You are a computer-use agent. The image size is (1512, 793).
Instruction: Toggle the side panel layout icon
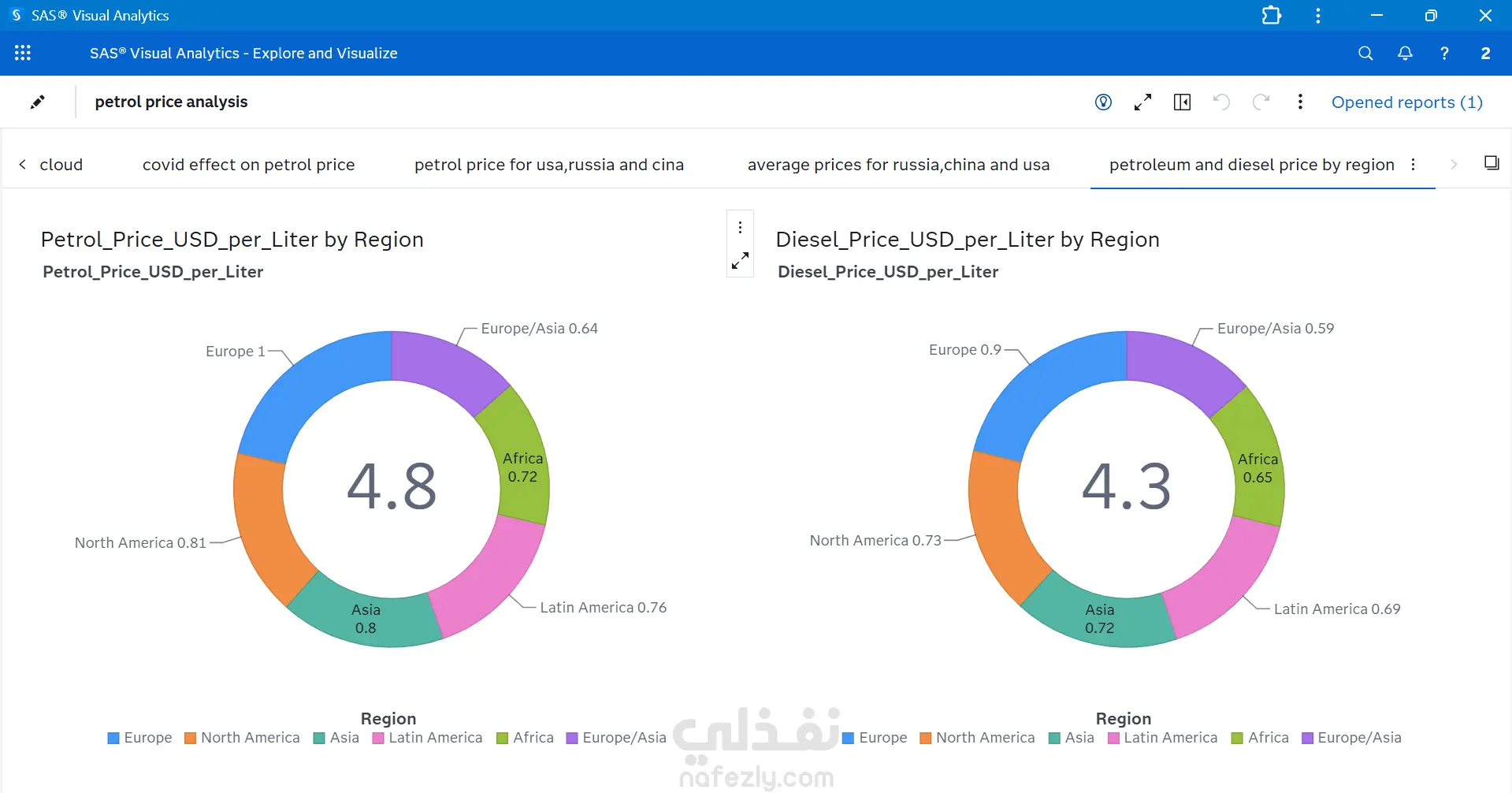pos(1182,102)
